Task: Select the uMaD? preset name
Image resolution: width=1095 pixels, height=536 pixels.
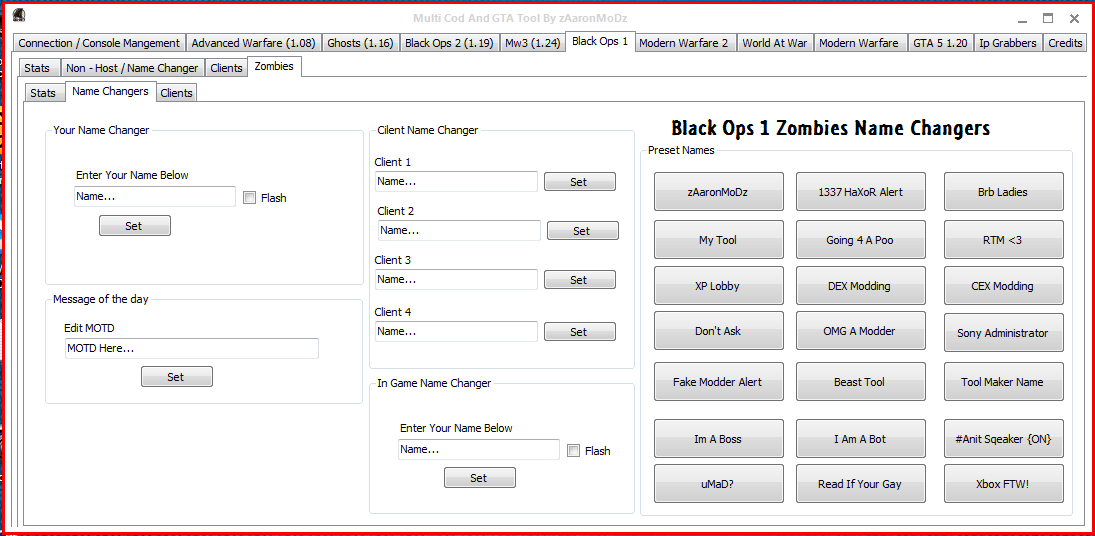Action: pyautogui.click(x=718, y=484)
